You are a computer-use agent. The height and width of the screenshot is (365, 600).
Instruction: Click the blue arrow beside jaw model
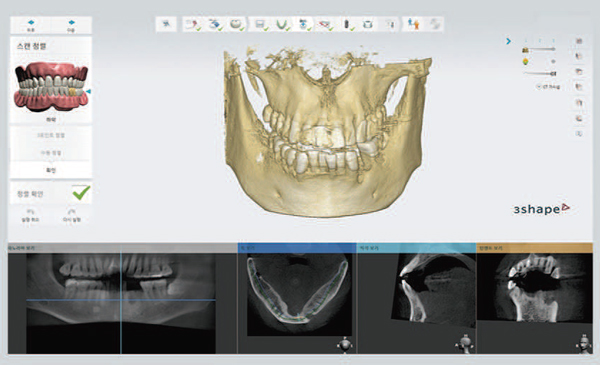click(88, 91)
